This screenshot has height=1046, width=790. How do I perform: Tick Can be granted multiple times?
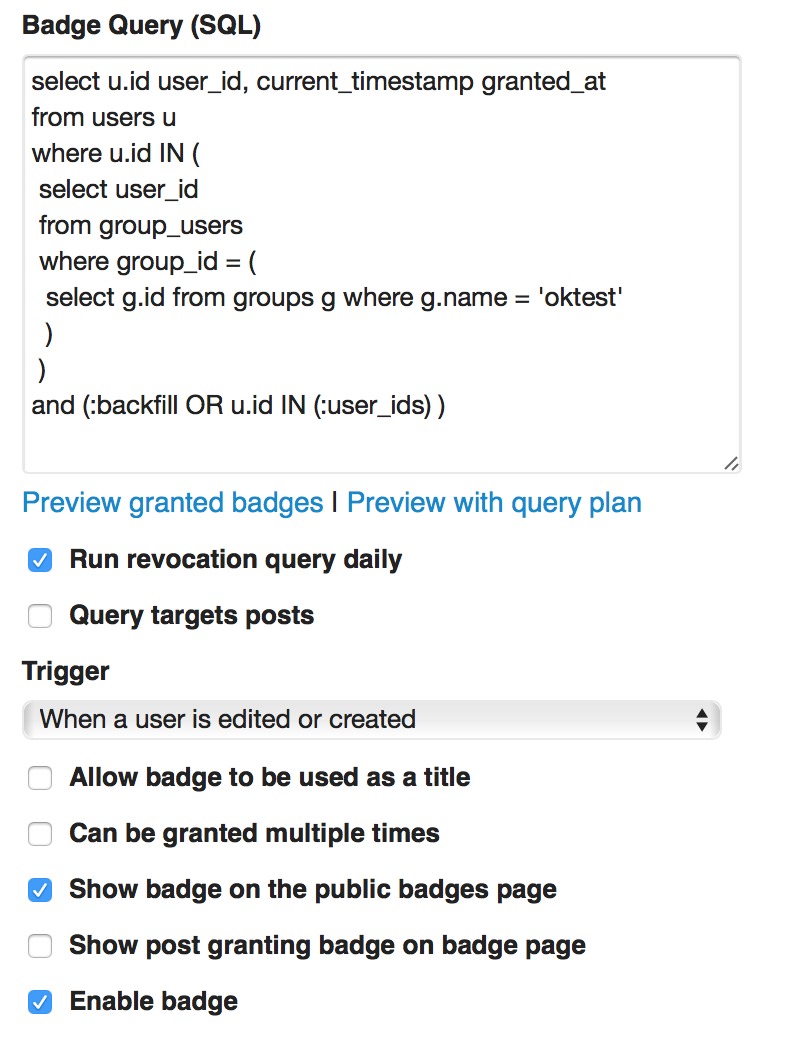click(40, 834)
